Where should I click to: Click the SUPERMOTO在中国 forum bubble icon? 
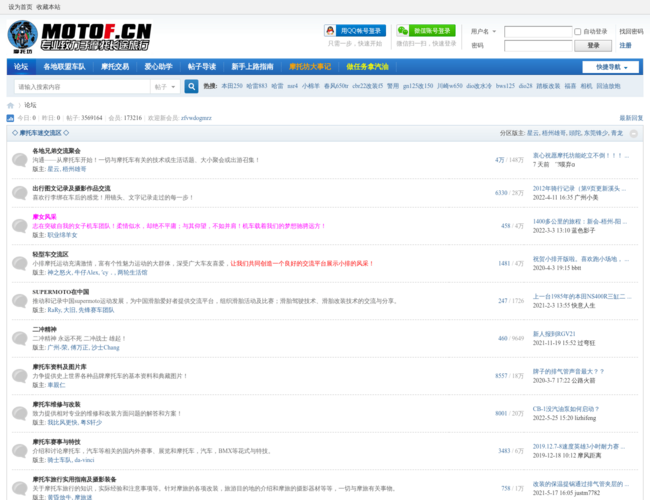[19, 300]
